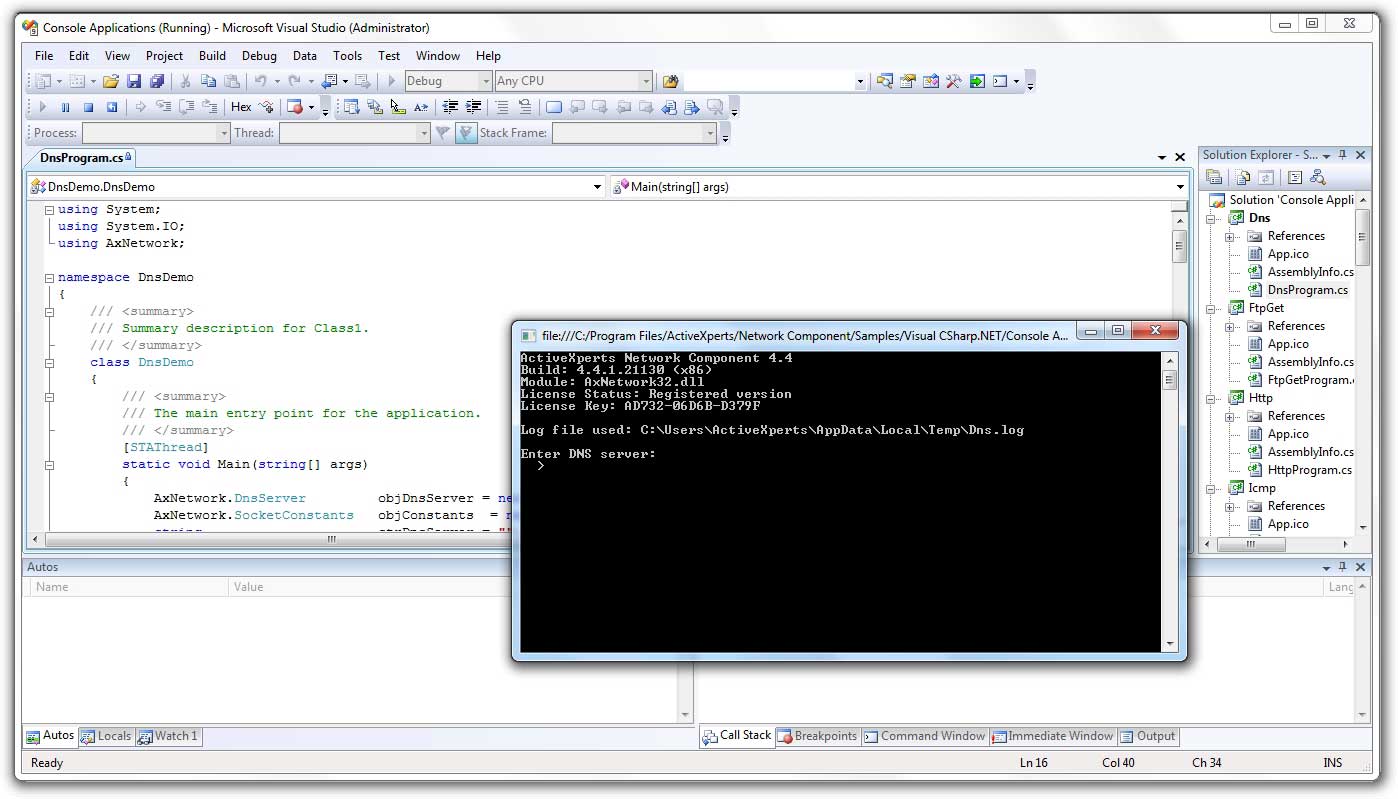The width and height of the screenshot is (1398, 799).
Task: Expand References under the Dns project
Action: tap(1230, 237)
